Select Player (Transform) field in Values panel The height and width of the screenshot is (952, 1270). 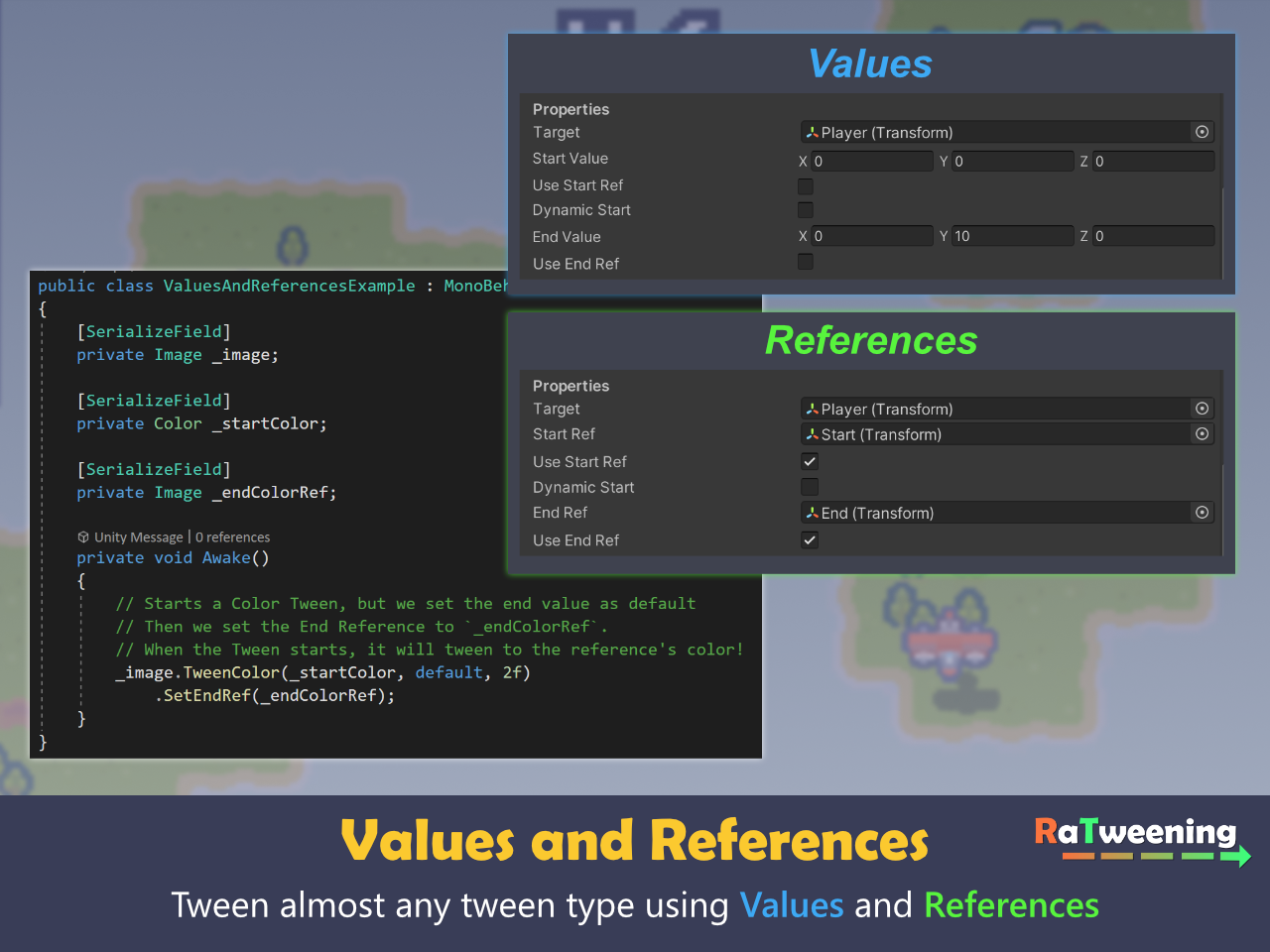point(992,132)
